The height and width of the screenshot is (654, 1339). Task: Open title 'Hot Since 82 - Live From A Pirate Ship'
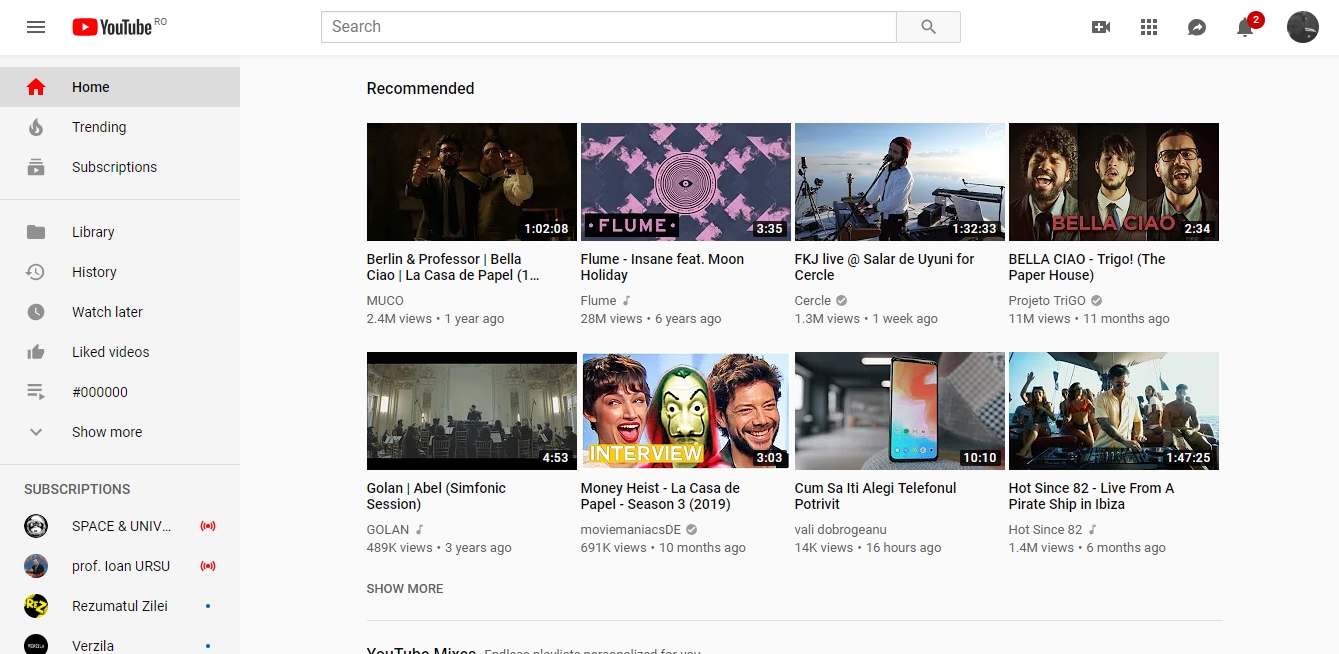coord(1091,496)
